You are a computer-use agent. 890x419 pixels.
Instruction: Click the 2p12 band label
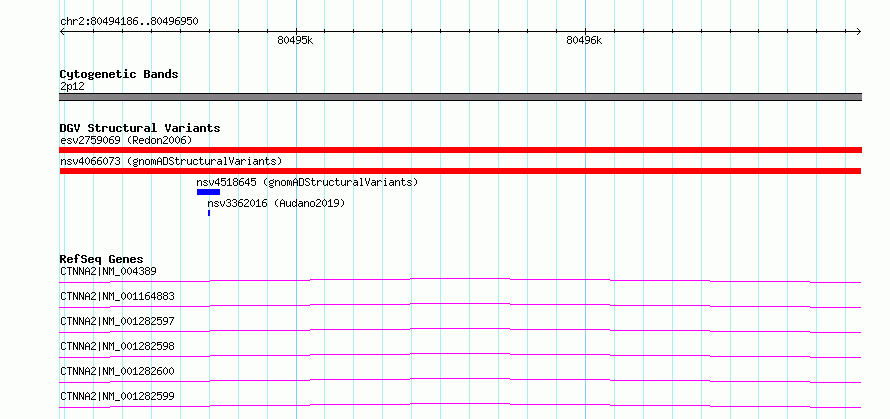point(72,87)
